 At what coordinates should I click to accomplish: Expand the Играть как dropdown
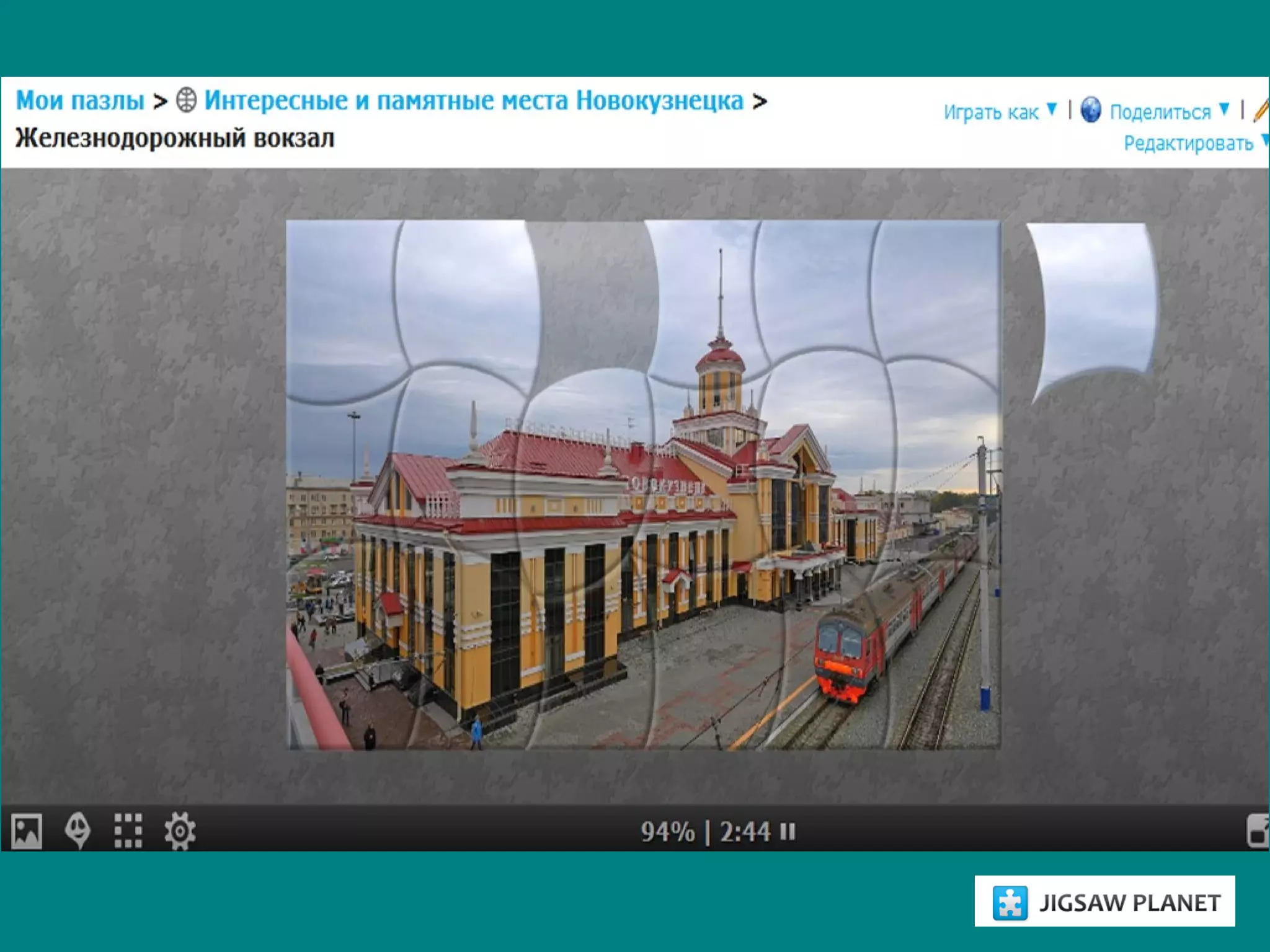(1000, 112)
